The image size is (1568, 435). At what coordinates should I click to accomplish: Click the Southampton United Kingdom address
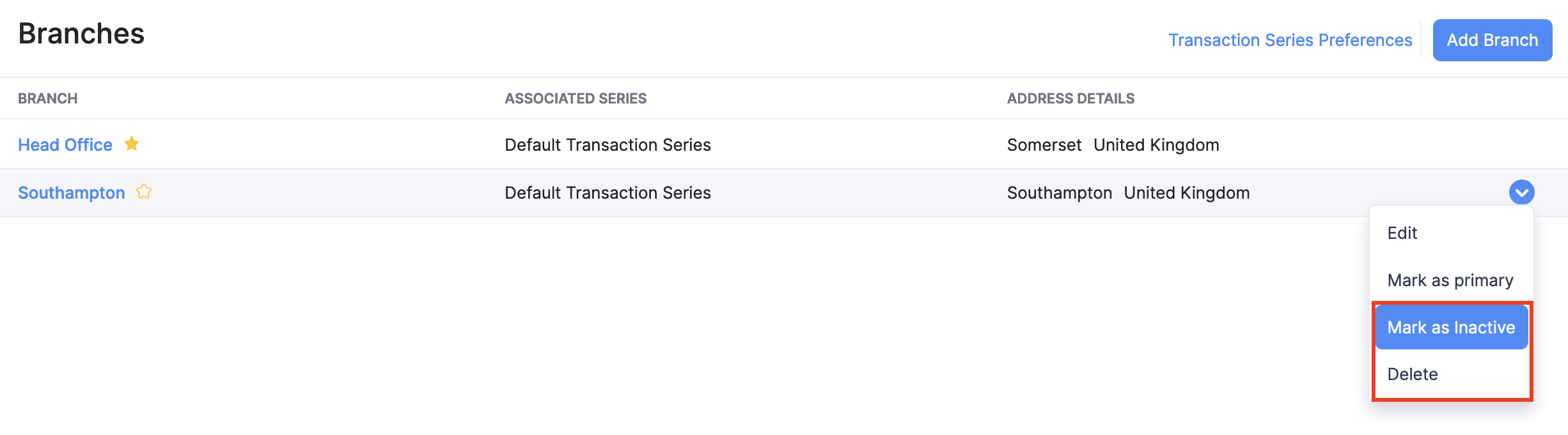tap(1128, 193)
